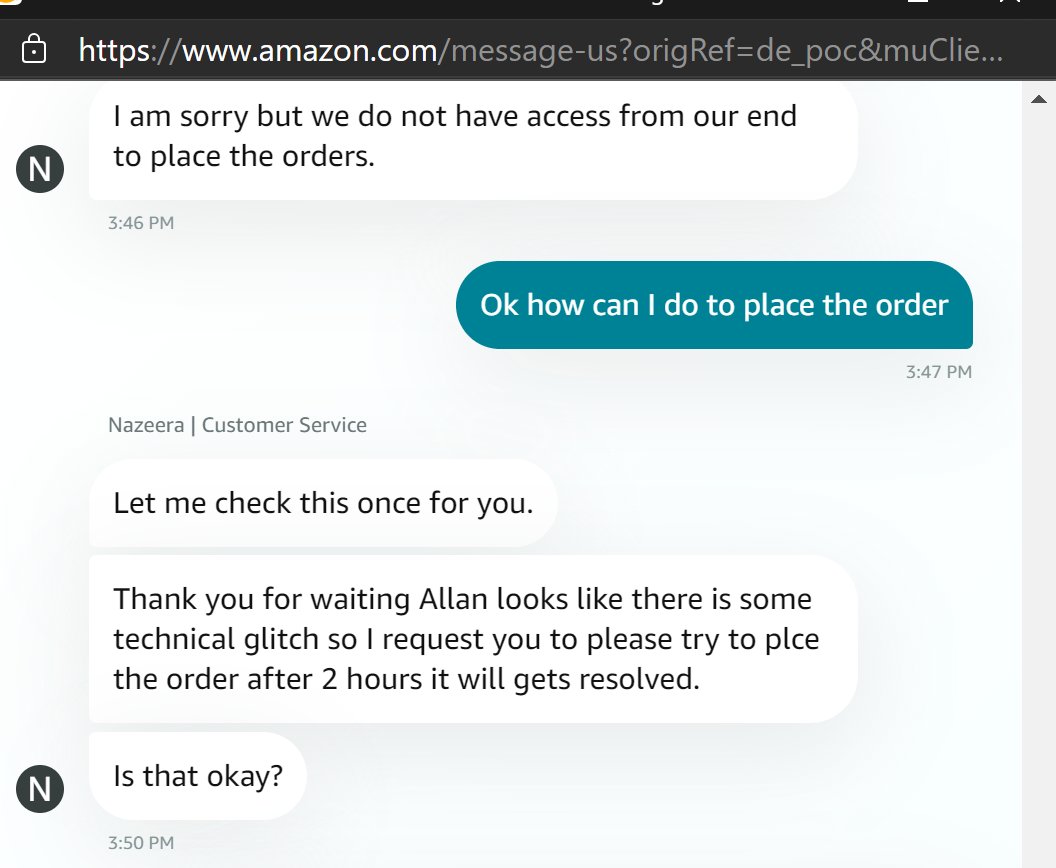
Task: Click the www.amazon.com domain text
Action: pyautogui.click(x=310, y=51)
